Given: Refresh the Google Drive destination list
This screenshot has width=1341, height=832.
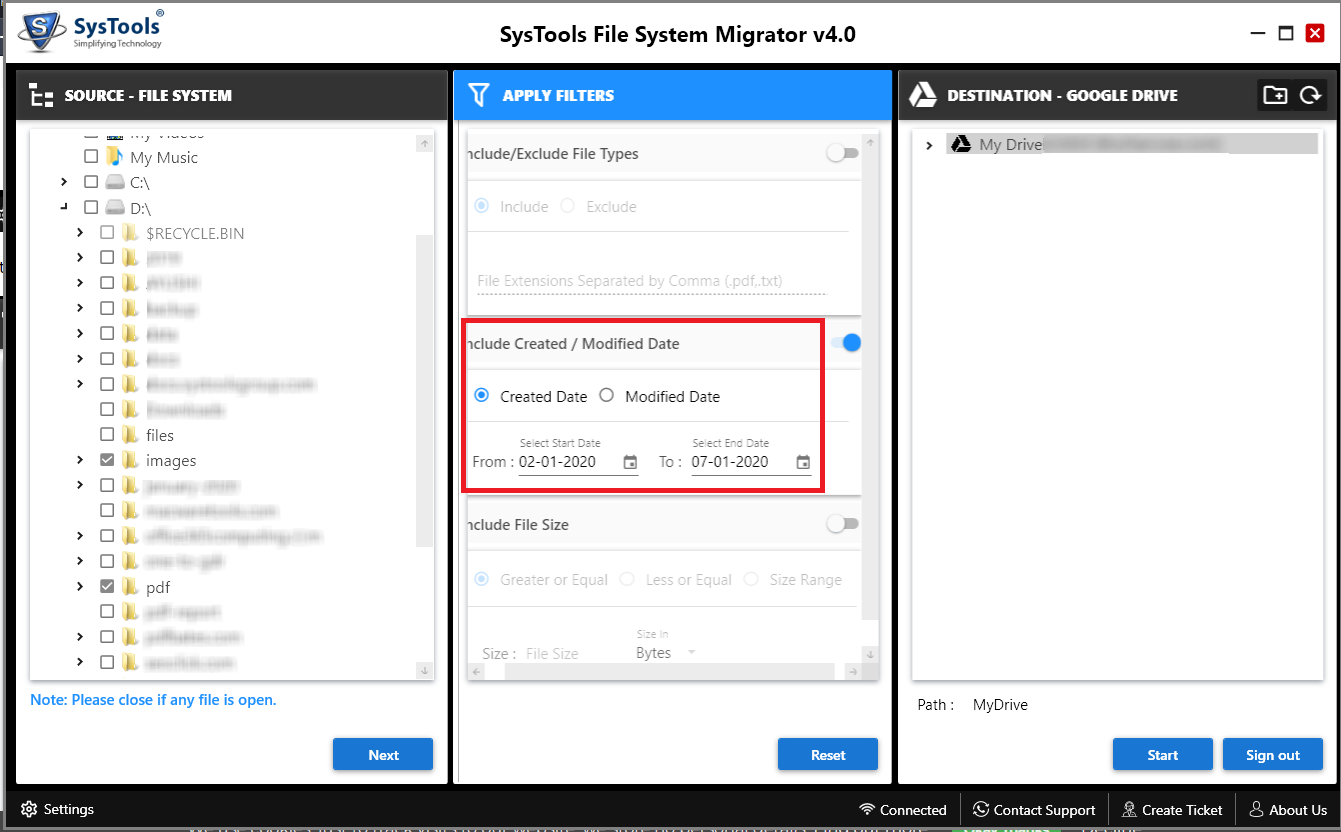Looking at the screenshot, I should tap(1310, 95).
